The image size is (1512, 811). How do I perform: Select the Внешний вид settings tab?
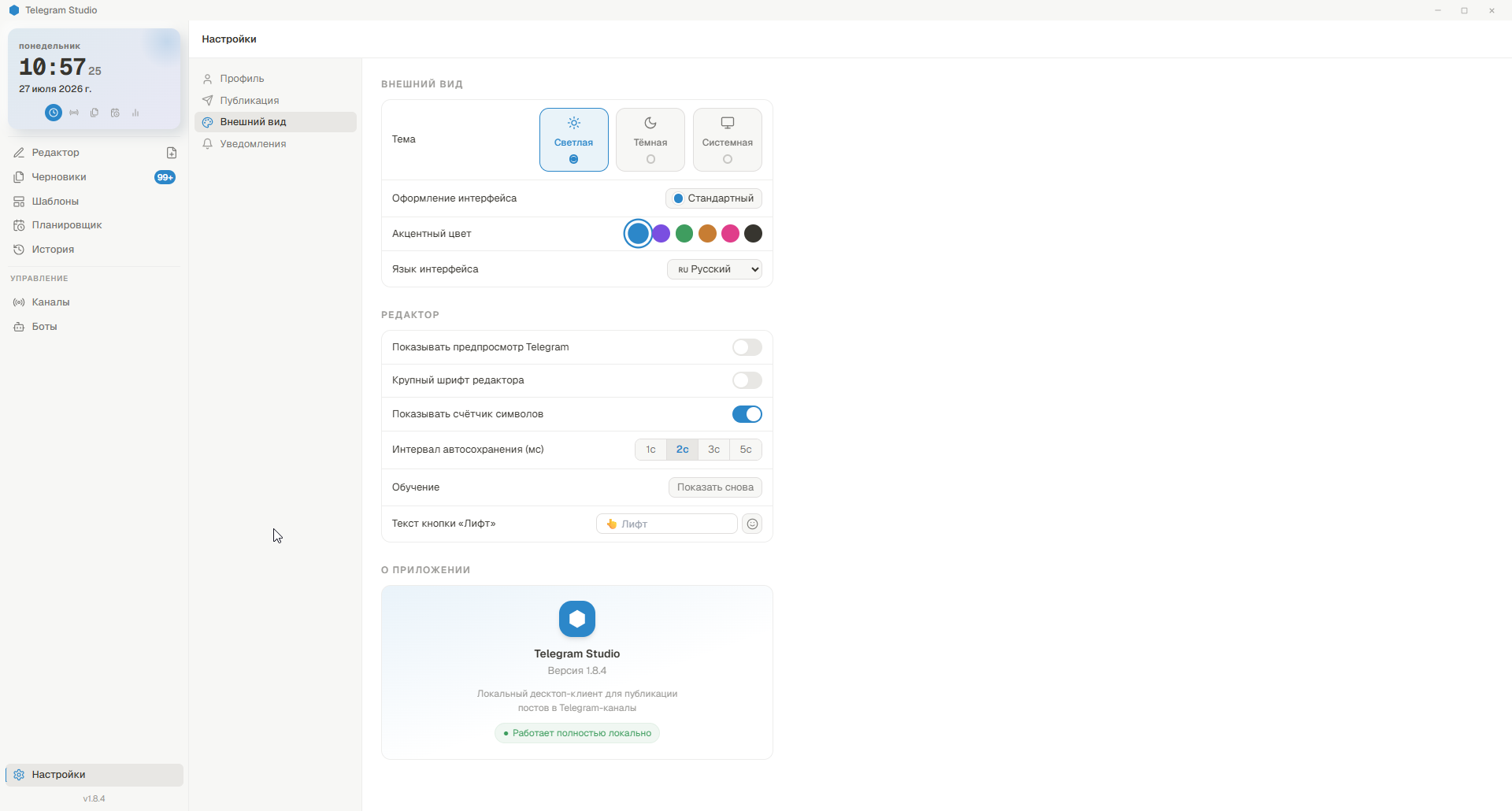click(276, 122)
